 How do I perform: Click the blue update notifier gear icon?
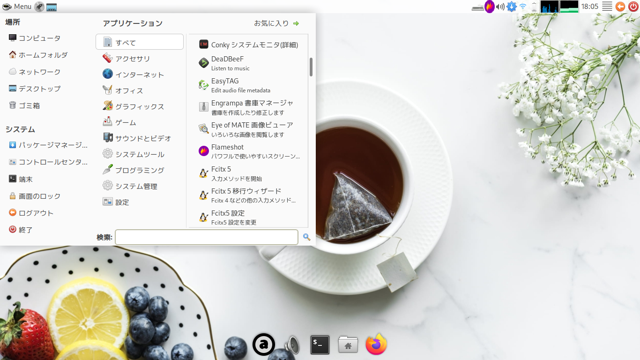(x=511, y=7)
